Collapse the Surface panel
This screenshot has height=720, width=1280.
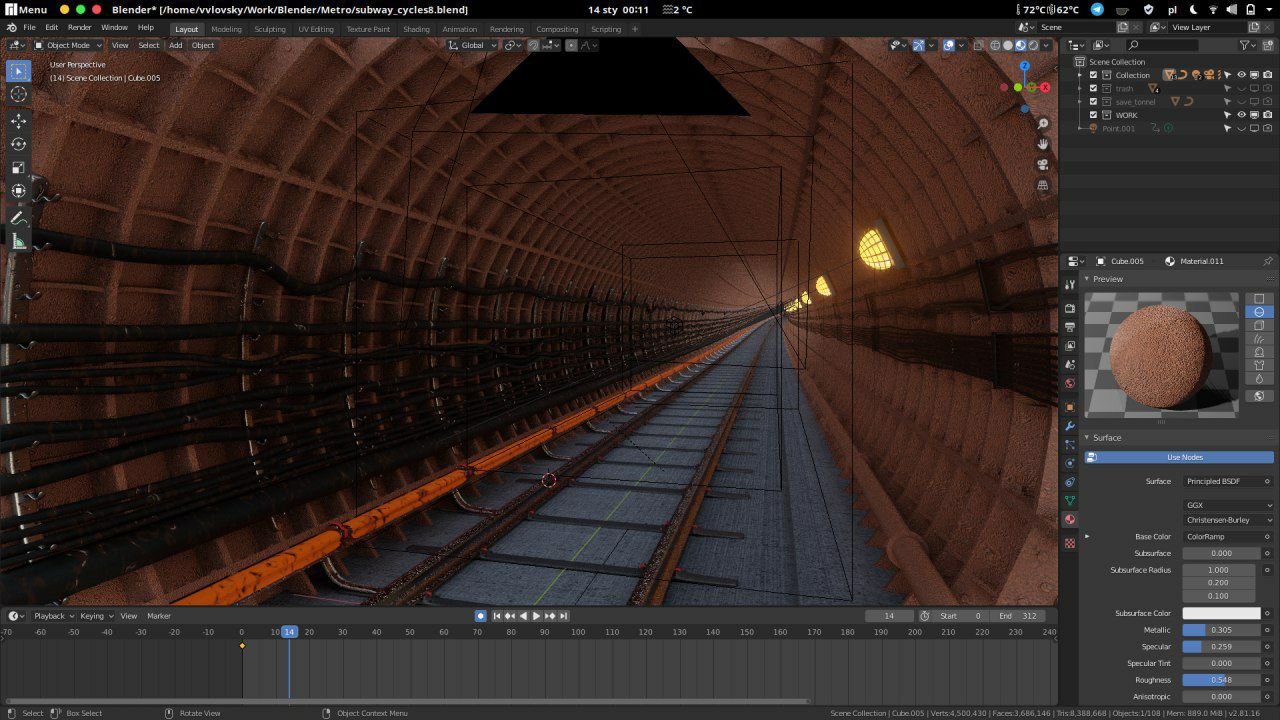click(x=1087, y=437)
